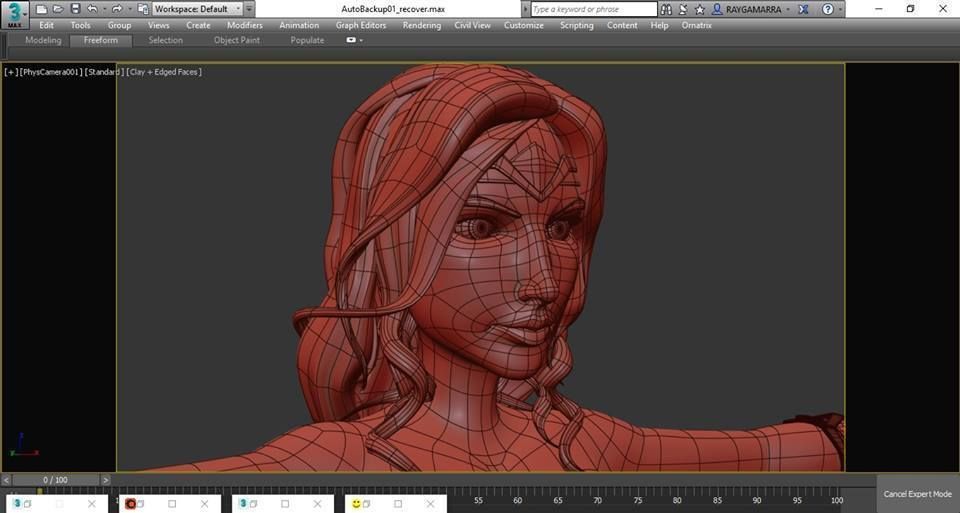Open the Ornatrix menu
Screen dimensions: 960x513
pos(697,25)
